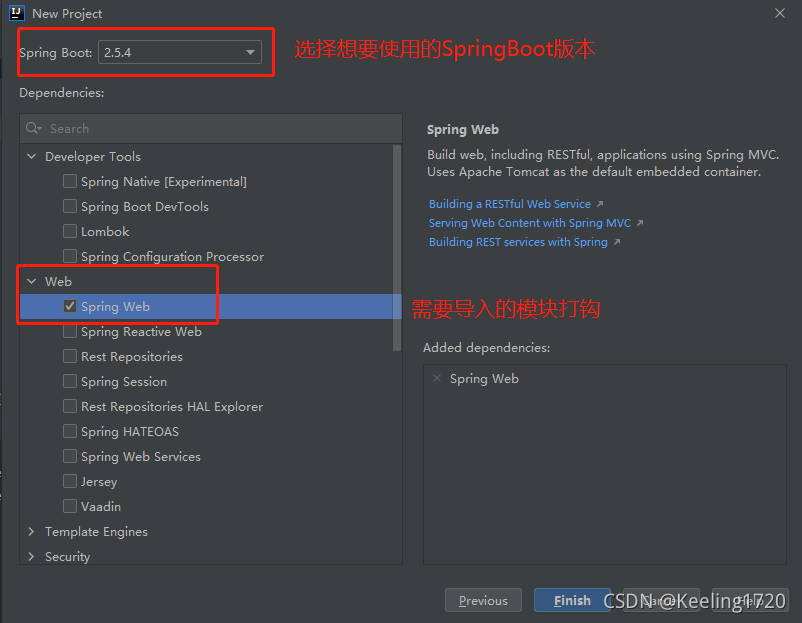The width and height of the screenshot is (802, 623).
Task: Tick the Vaadin checkbox
Action: (x=70, y=506)
